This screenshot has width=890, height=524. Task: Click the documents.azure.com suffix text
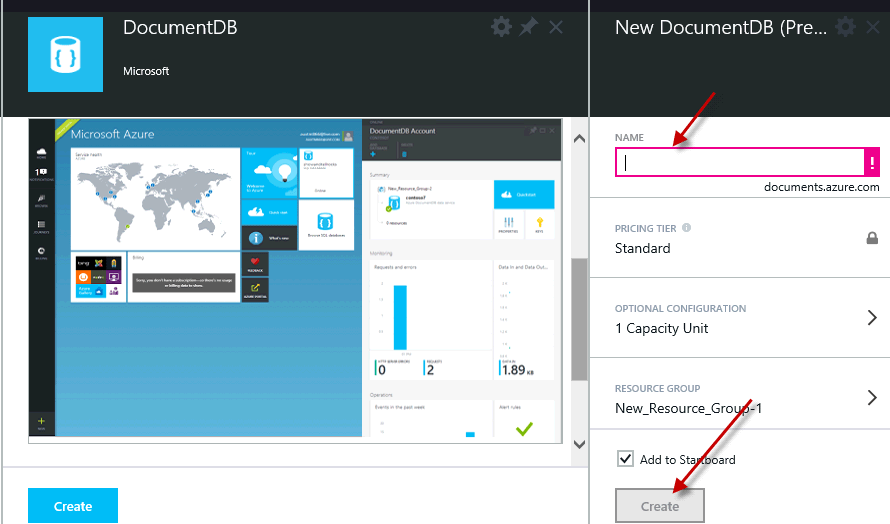pyautogui.click(x=821, y=187)
